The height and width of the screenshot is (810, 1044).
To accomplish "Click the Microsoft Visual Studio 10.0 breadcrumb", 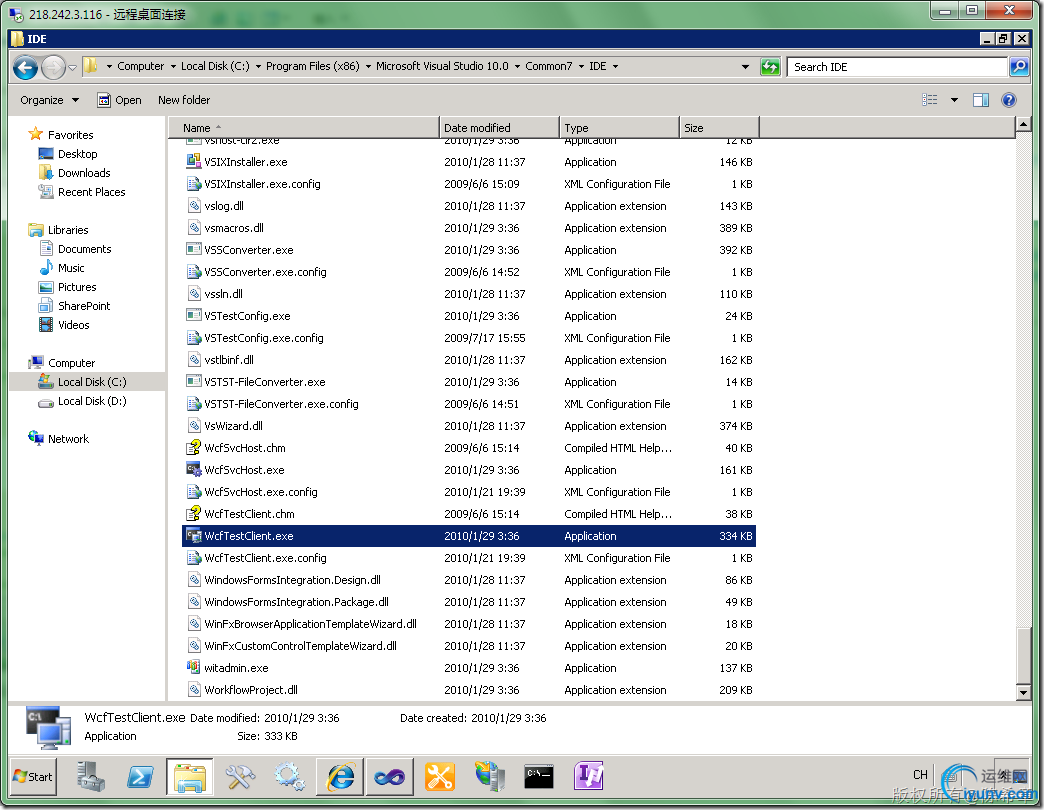I will 442,66.
